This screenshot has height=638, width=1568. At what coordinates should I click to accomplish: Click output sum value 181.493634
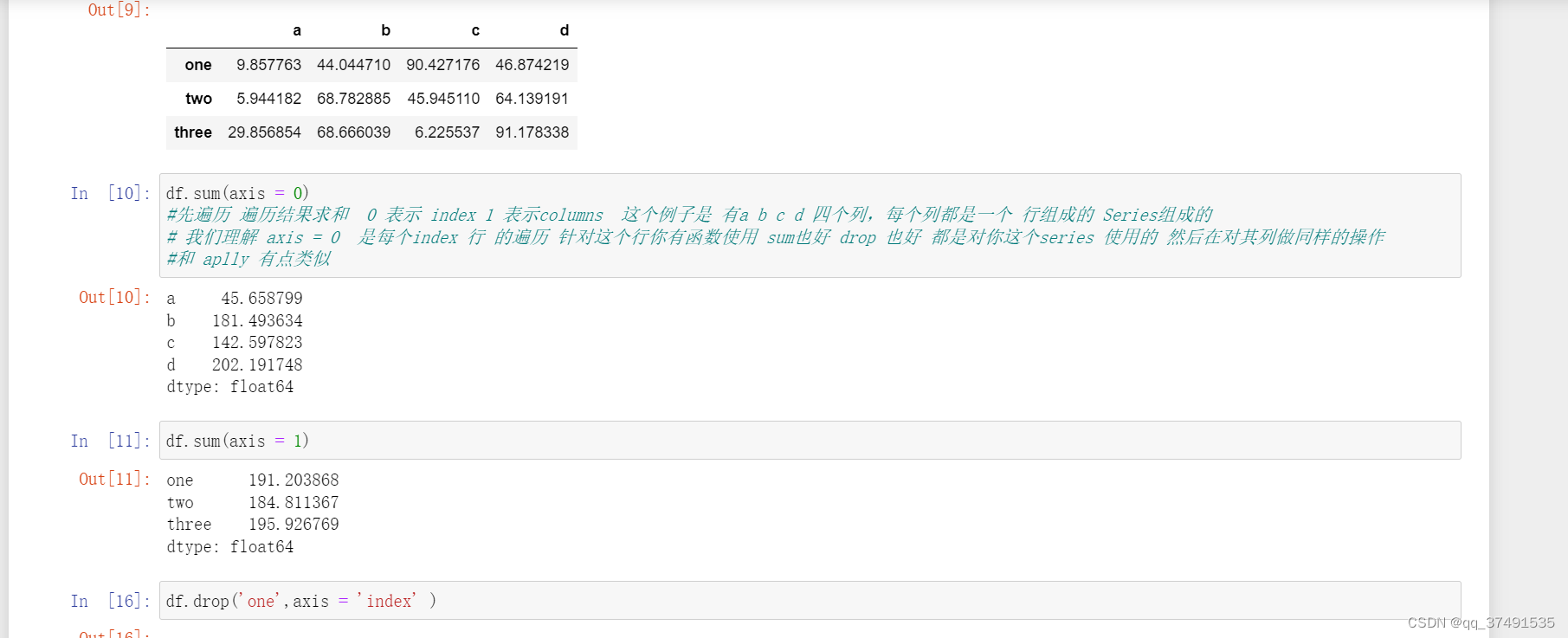[257, 321]
